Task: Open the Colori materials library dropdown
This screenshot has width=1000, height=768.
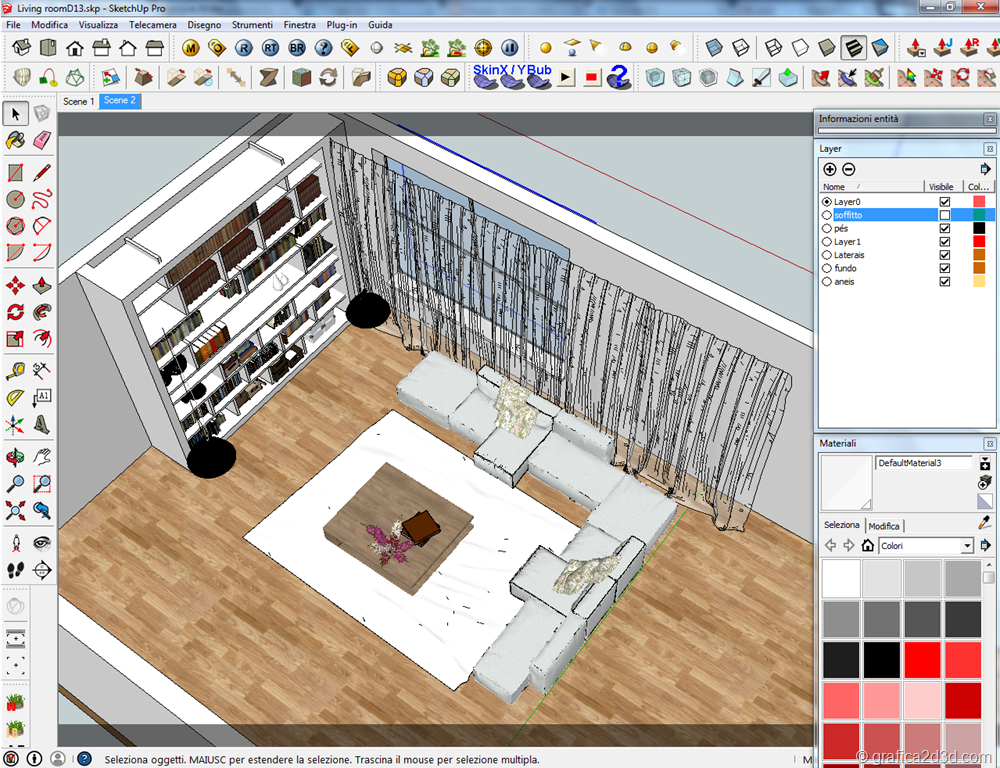Action: click(967, 546)
